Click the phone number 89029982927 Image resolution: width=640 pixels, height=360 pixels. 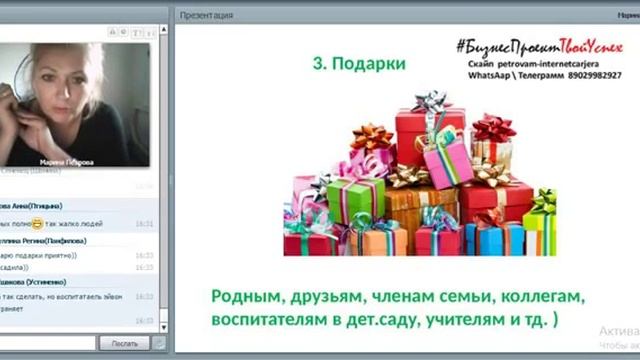point(595,76)
